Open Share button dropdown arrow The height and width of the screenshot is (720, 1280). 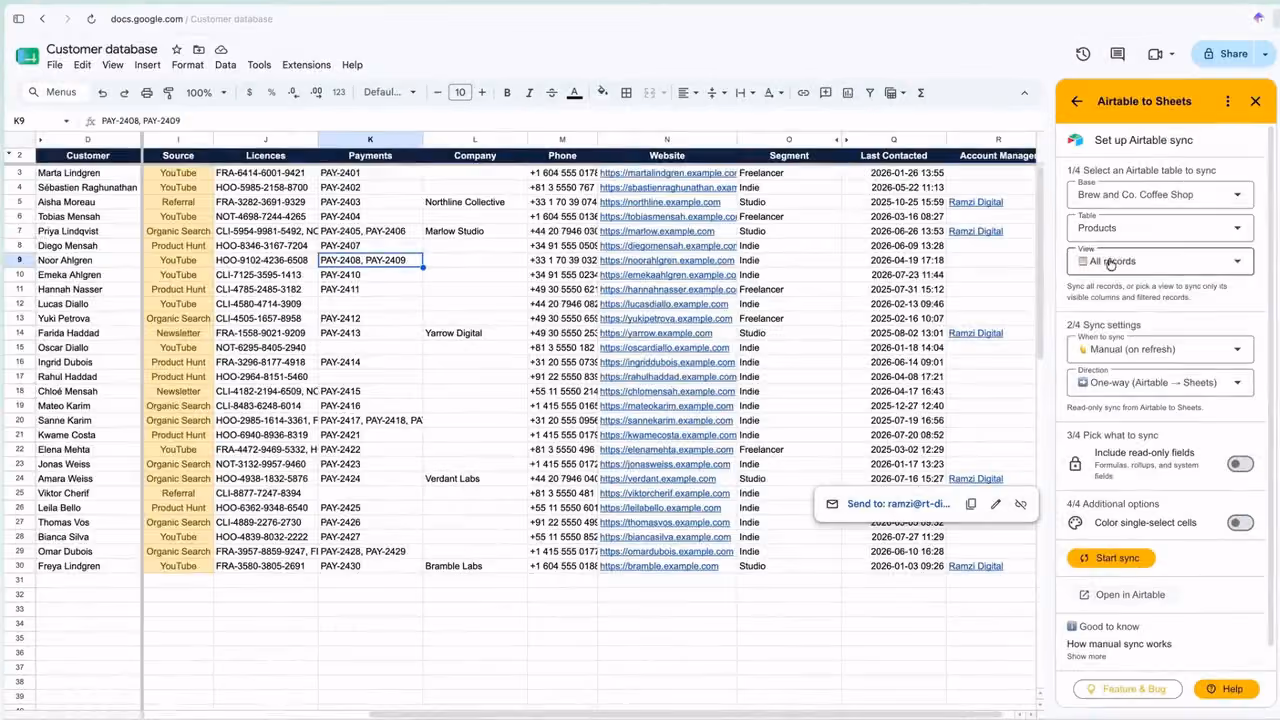[1265, 54]
